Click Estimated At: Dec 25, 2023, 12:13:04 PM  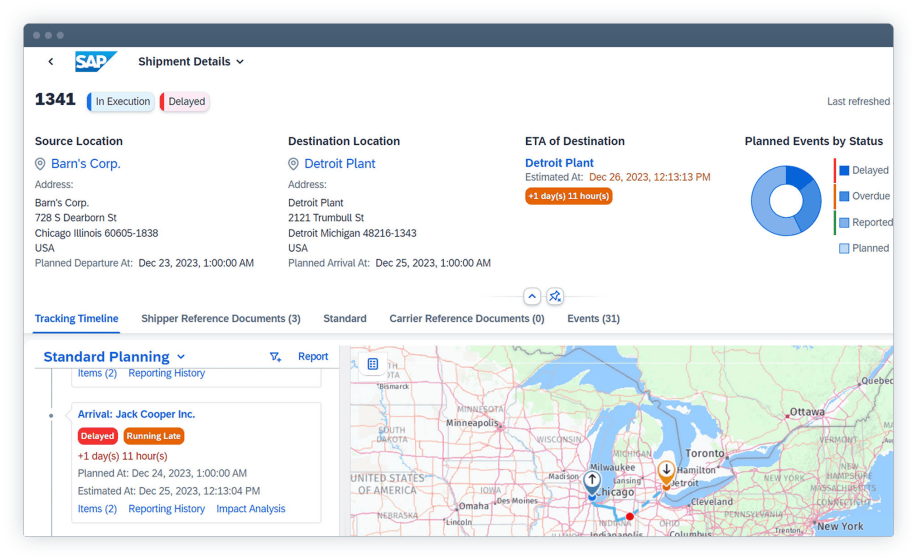(169, 492)
